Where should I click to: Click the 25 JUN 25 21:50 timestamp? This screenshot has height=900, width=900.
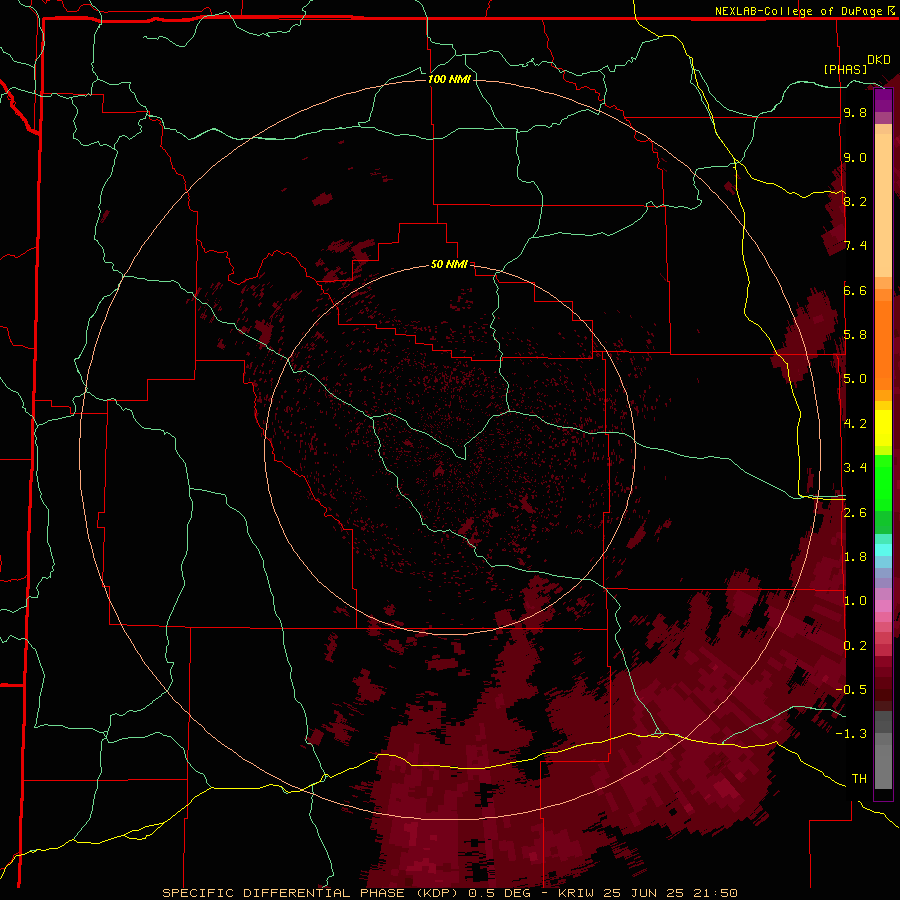tap(668, 893)
